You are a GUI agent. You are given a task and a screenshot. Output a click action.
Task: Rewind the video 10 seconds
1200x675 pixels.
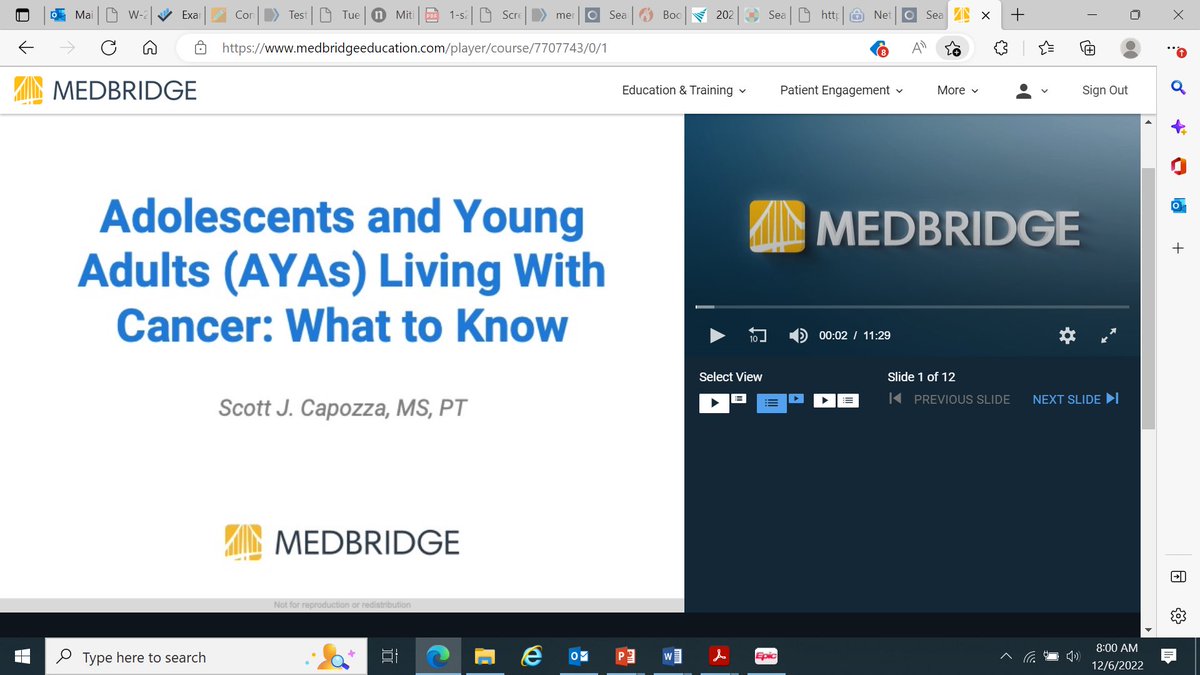click(757, 336)
